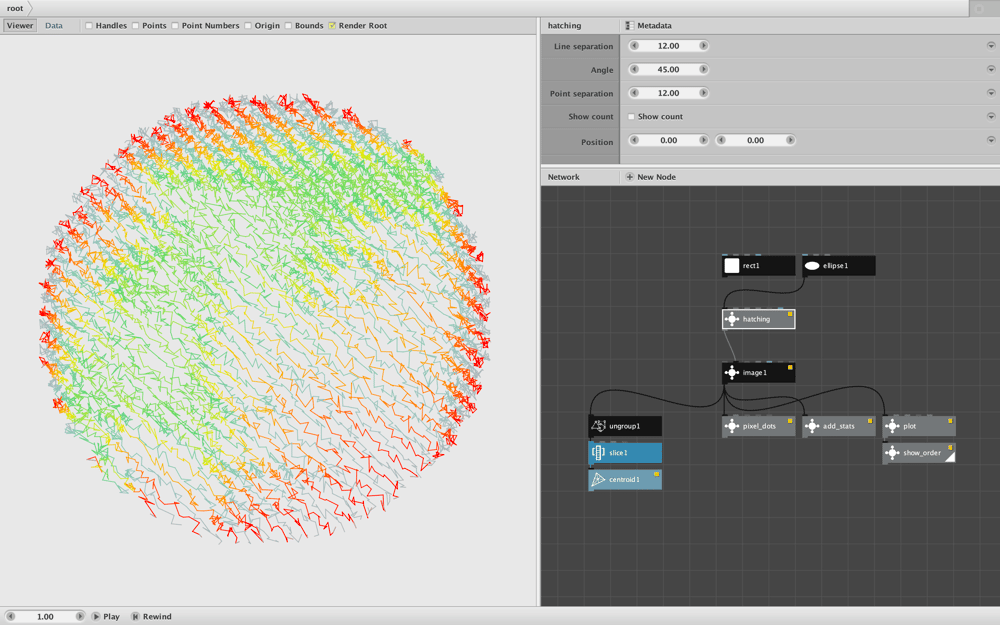Switch to the Viewer tab
Image resolution: width=1000 pixels, height=625 pixels.
20,26
